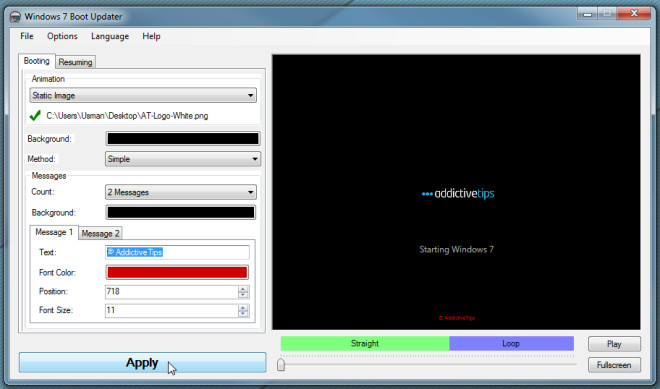Click the message Text input field
This screenshot has height=389, width=660.
click(177, 252)
